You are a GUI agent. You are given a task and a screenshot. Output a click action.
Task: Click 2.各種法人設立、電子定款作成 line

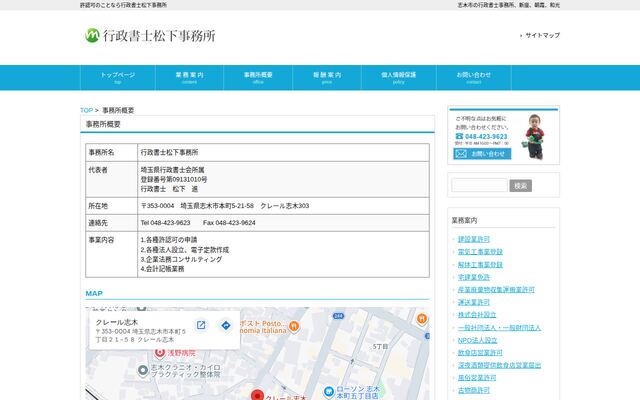[x=184, y=250]
